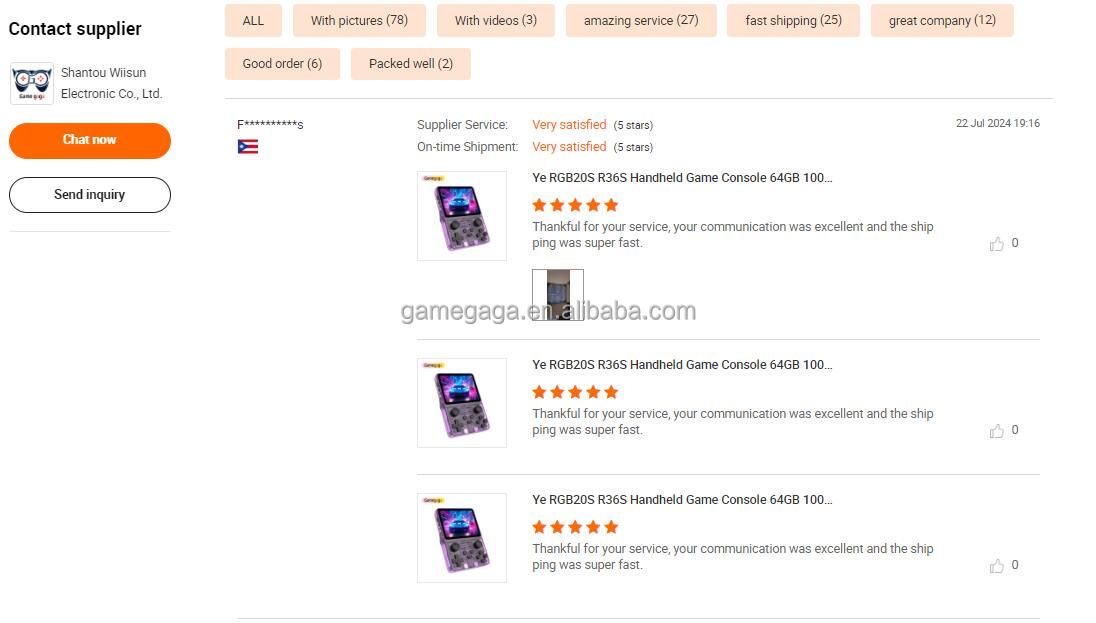Filter reviews With pictures (78)
The width and height of the screenshot is (1096, 623).
[359, 20]
